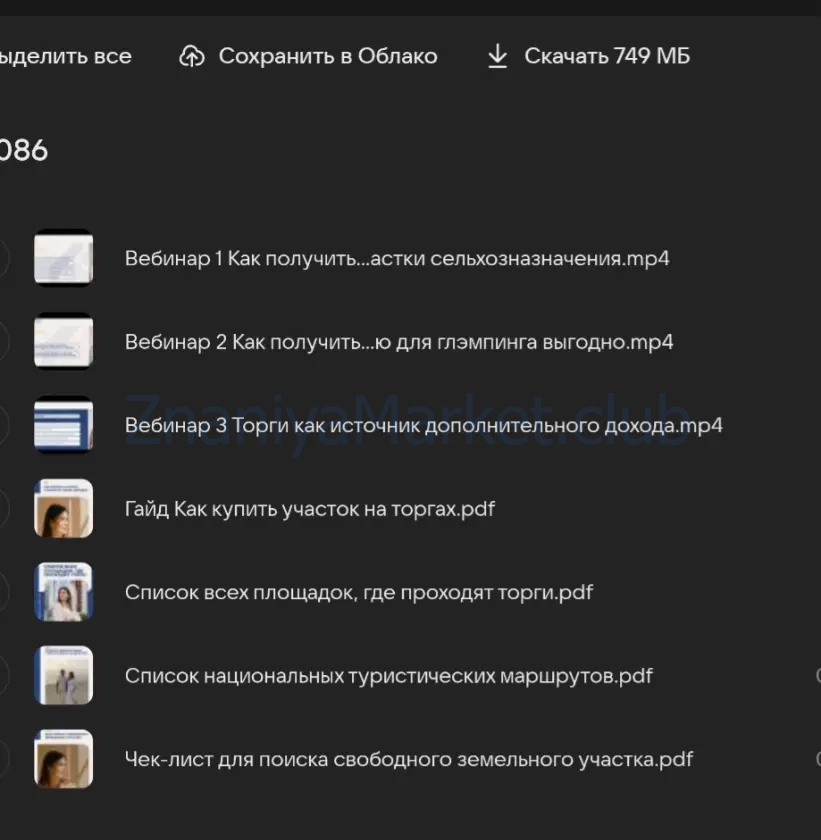Tick the checkbox next to Вебинар 1
Screen dimensions: 821x840
coord(3,258)
